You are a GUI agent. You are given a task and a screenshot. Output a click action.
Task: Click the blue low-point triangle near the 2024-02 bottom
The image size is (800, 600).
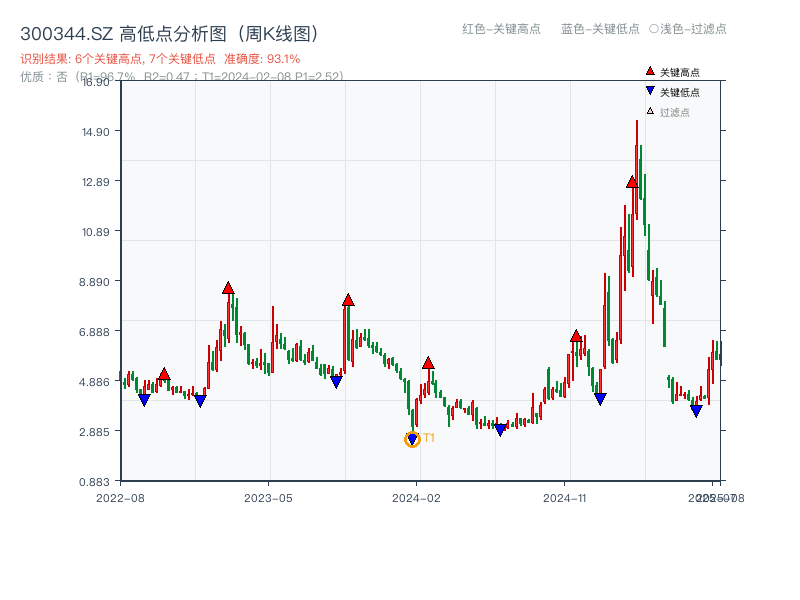pos(412,437)
